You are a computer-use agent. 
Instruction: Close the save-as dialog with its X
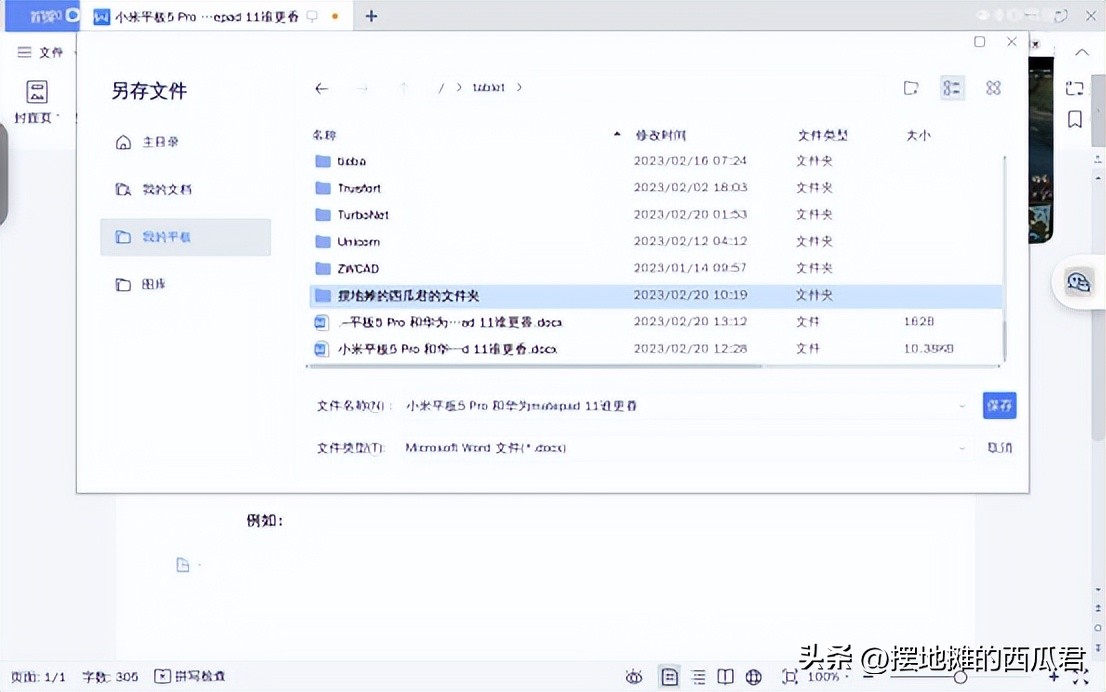click(x=1011, y=42)
